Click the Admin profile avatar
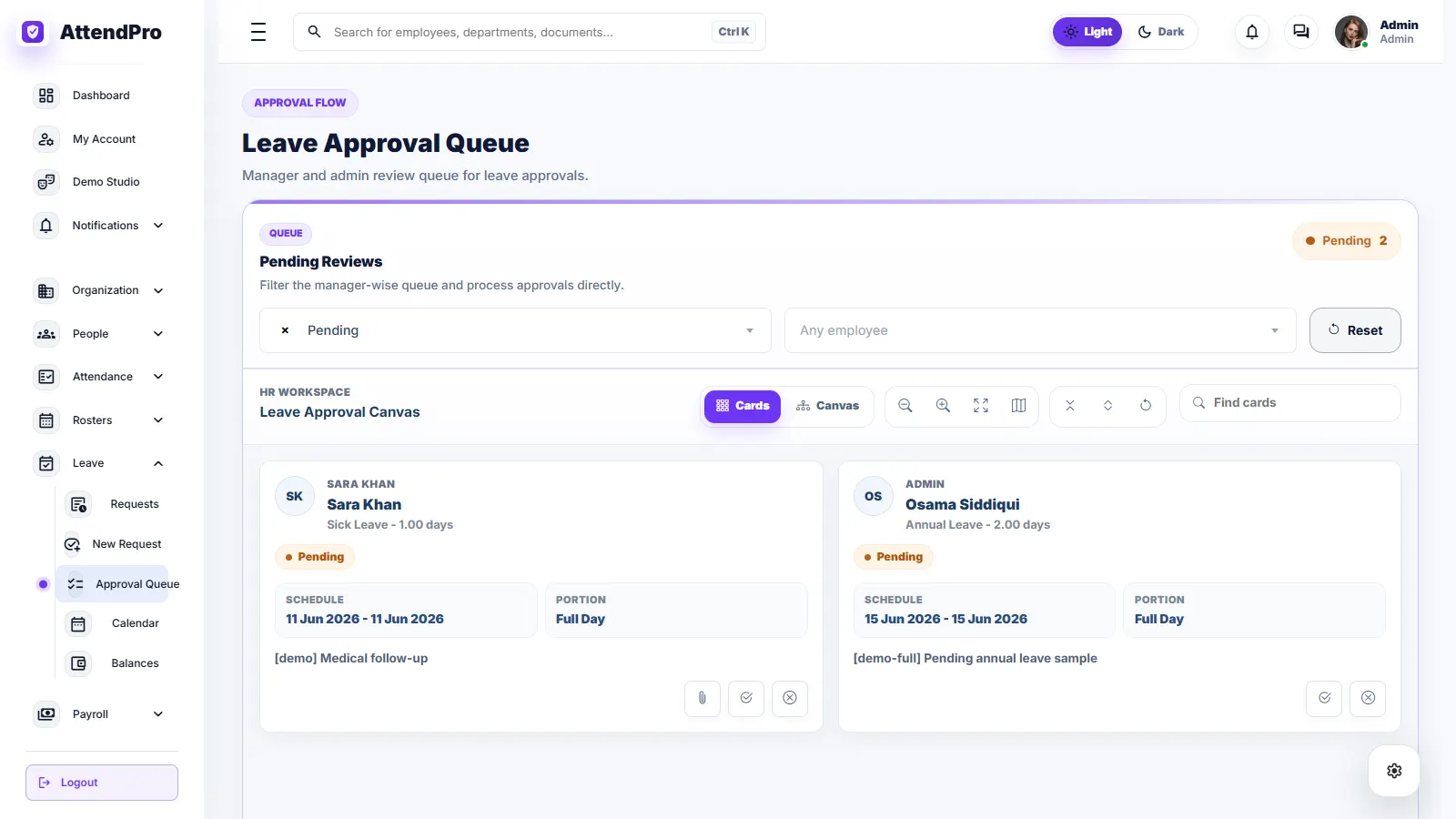The width and height of the screenshot is (1456, 819). (1351, 32)
